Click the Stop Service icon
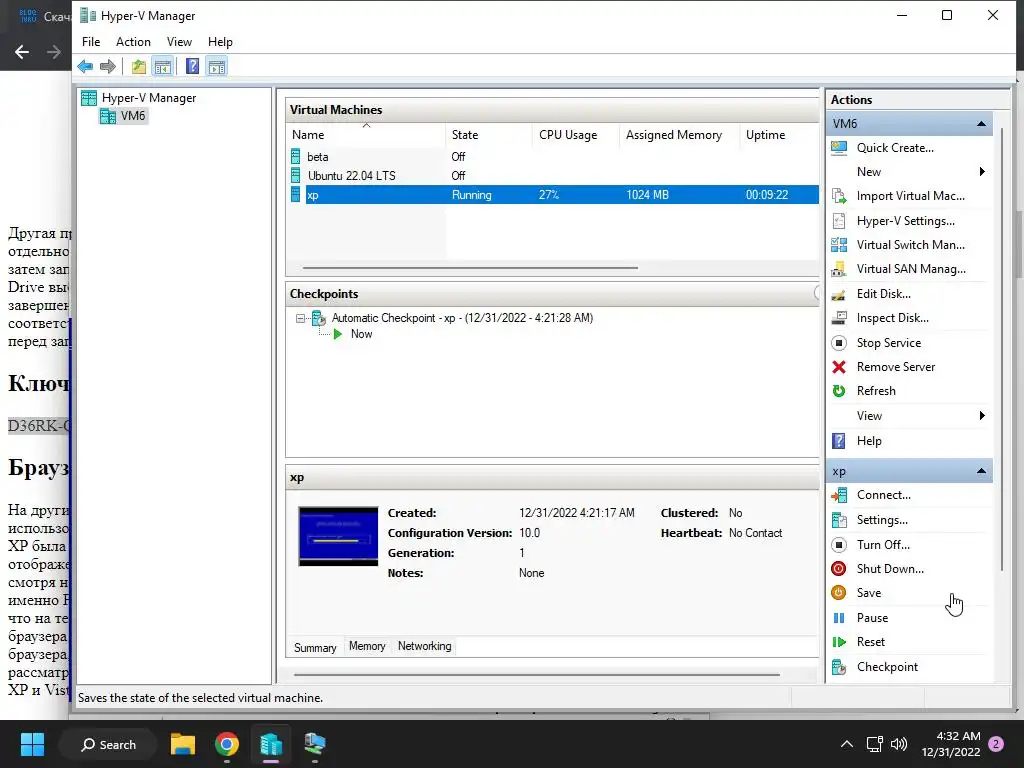The image size is (1024, 768). click(x=839, y=343)
